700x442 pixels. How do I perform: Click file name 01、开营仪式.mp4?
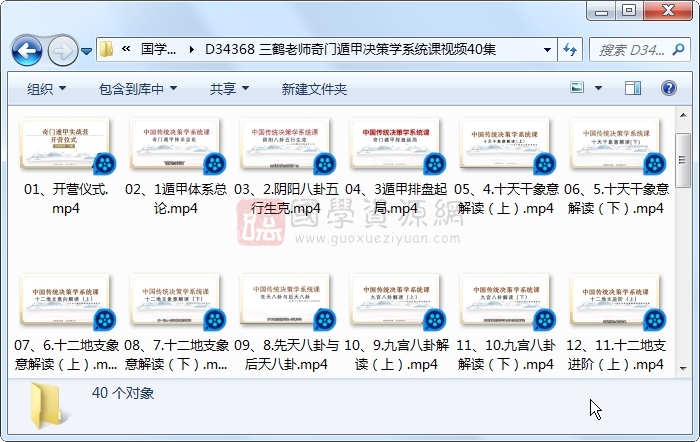coord(66,199)
